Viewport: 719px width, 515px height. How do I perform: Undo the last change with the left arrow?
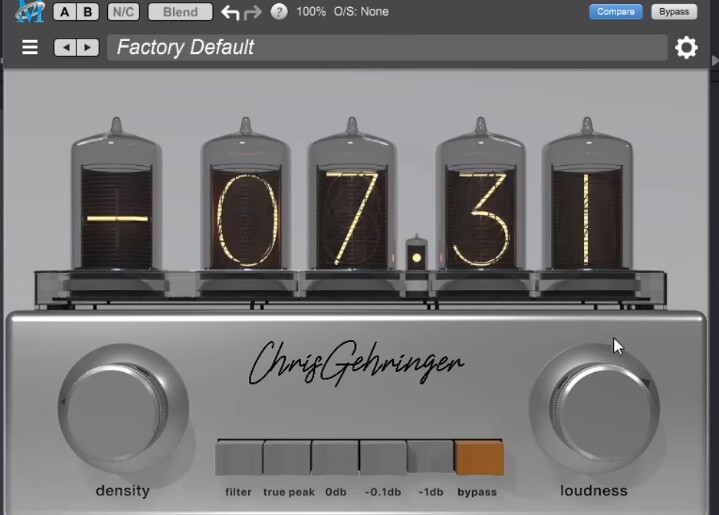[230, 12]
